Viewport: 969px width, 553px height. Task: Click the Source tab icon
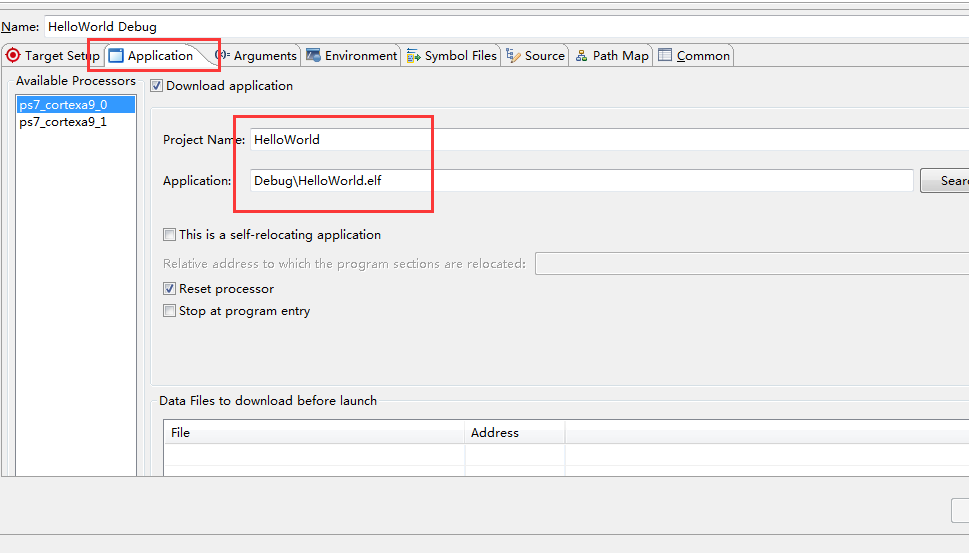pos(513,56)
